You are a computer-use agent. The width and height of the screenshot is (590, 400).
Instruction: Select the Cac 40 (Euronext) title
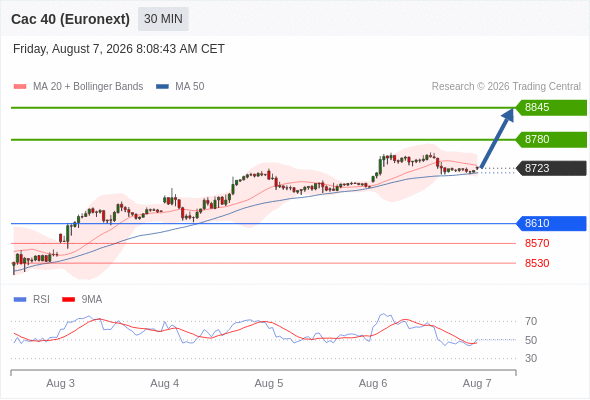(70, 19)
